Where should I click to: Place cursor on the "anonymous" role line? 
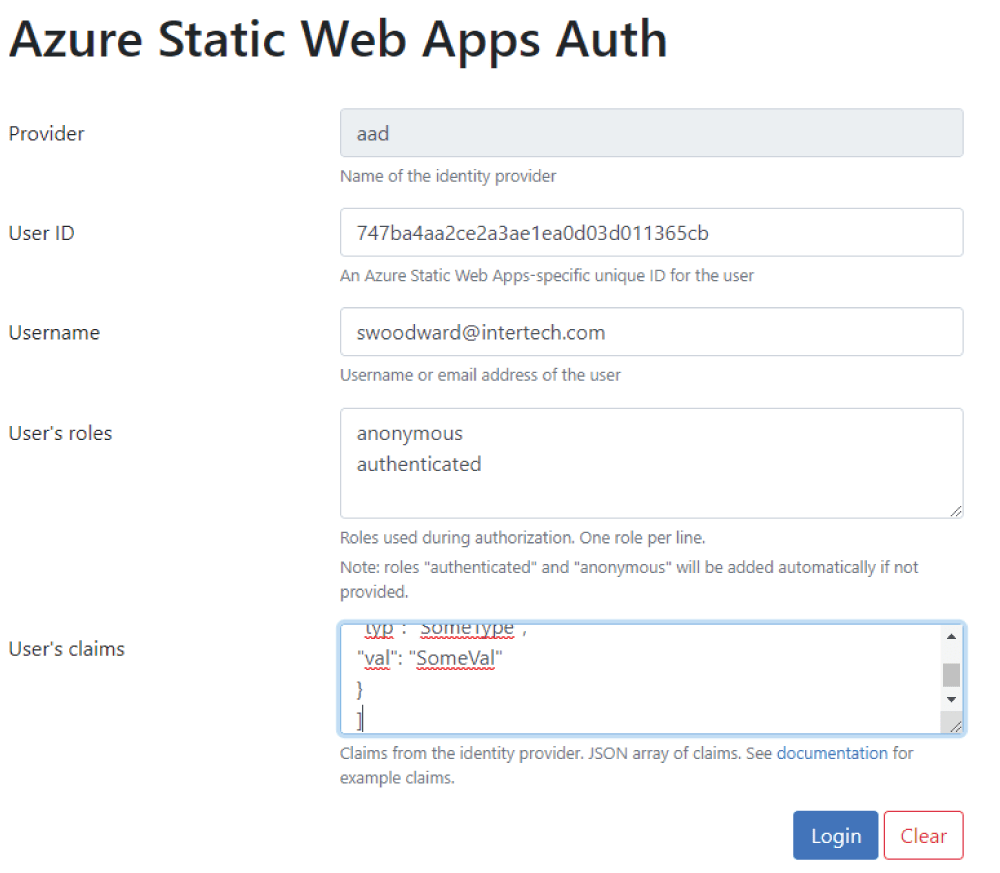point(410,433)
